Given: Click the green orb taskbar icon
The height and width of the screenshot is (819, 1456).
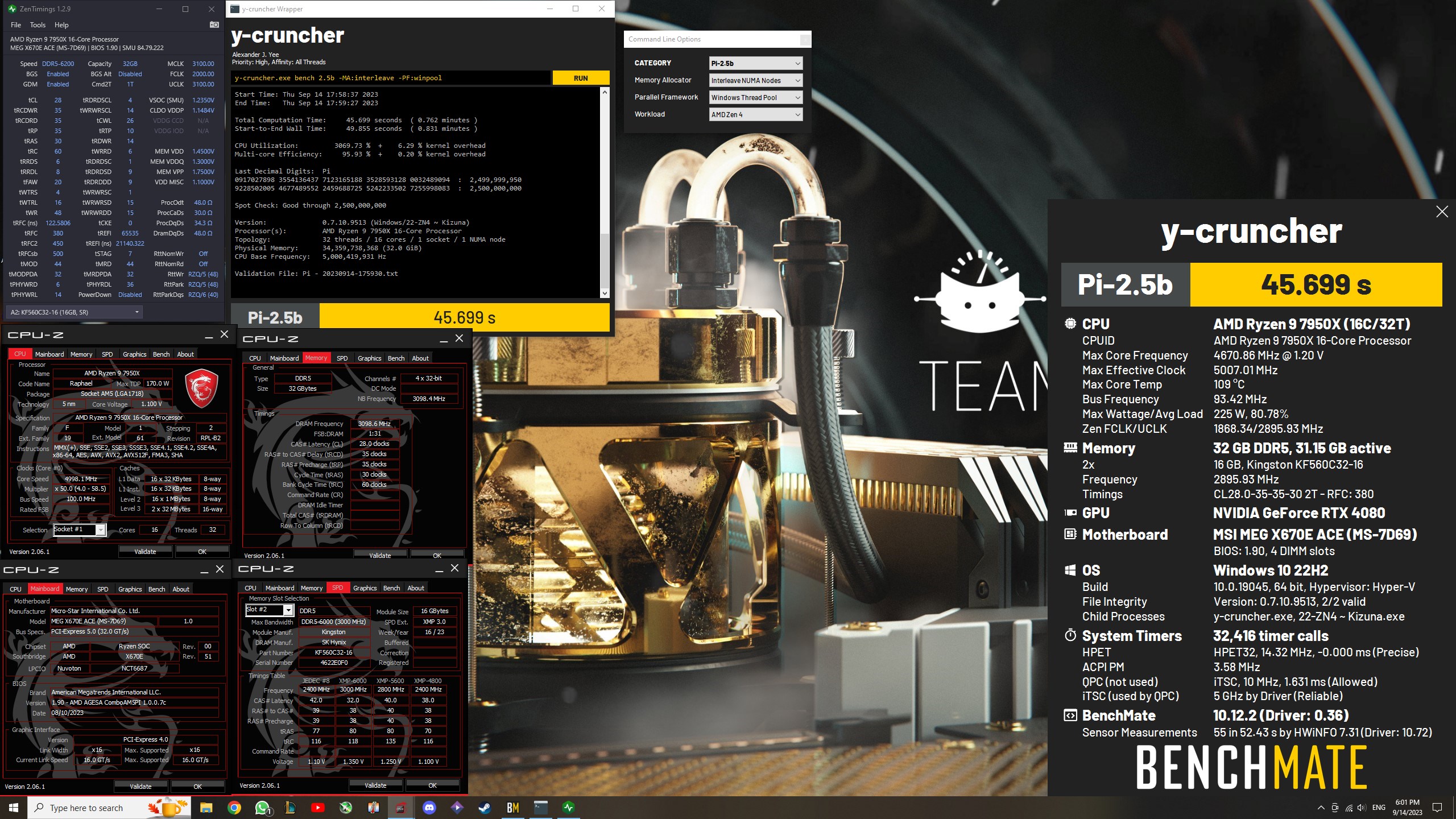Looking at the screenshot, I should point(346,808).
